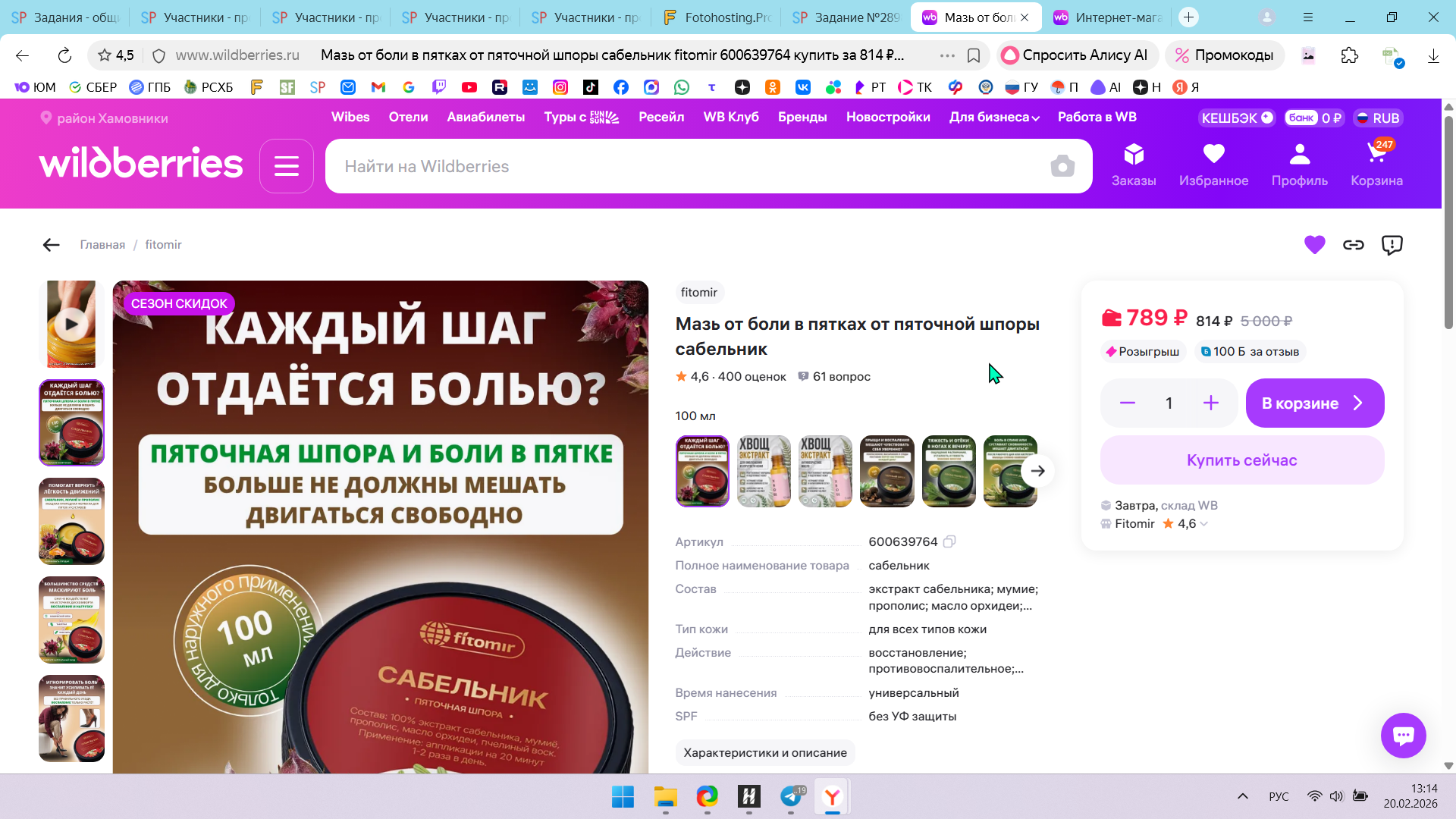Screen dimensions: 1456x819
Task: Remove product from favorites heart
Action: (1314, 245)
